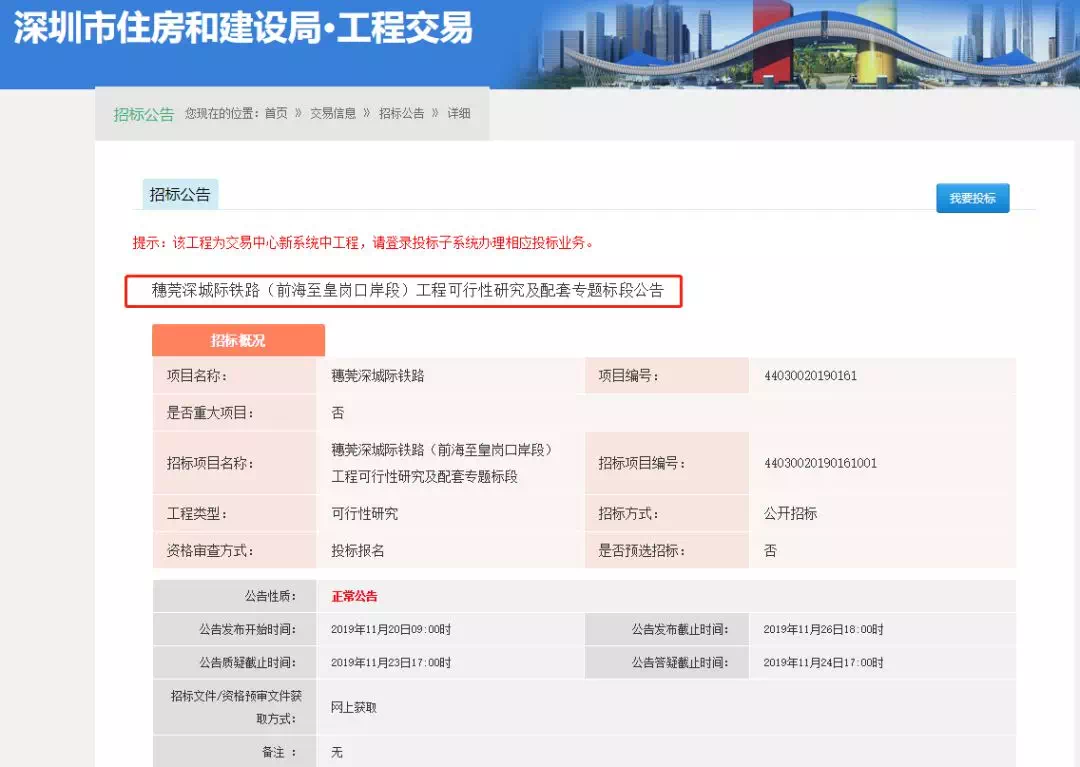Go to 交易信息 in the breadcrumb
The width and height of the screenshot is (1080, 767).
point(332,114)
